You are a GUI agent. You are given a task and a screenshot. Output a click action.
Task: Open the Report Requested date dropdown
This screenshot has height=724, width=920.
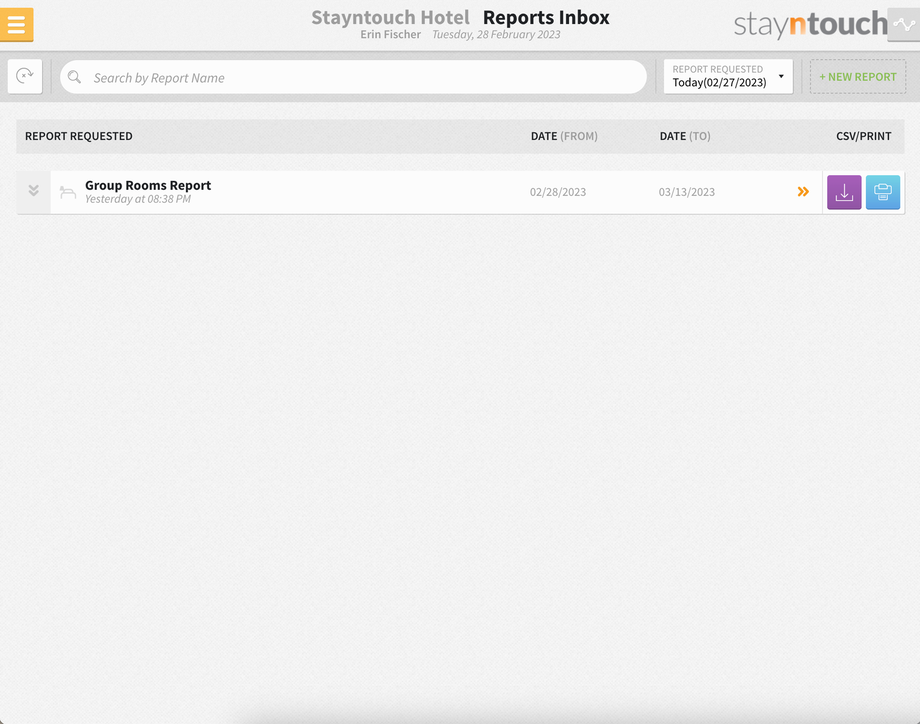pyautogui.click(x=728, y=76)
